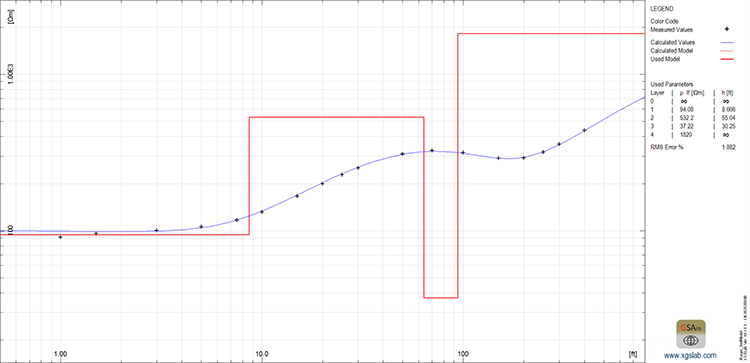This screenshot has width=750, height=363.
Task: Click the RMS Error value 1.882
Action: [x=728, y=147]
